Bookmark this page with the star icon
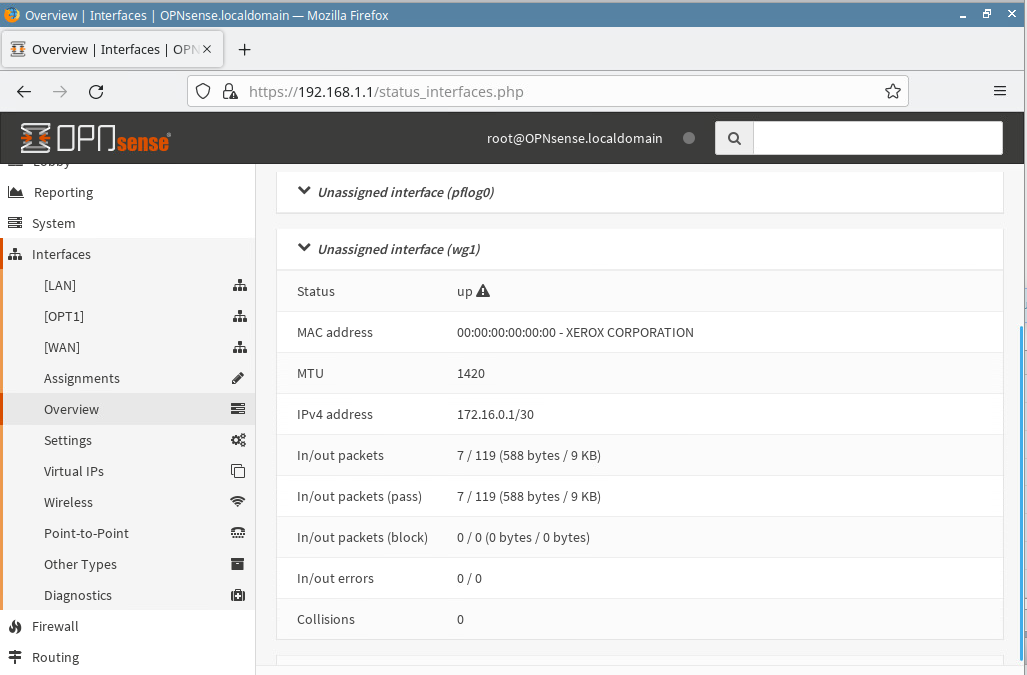1027x675 pixels. point(892,91)
